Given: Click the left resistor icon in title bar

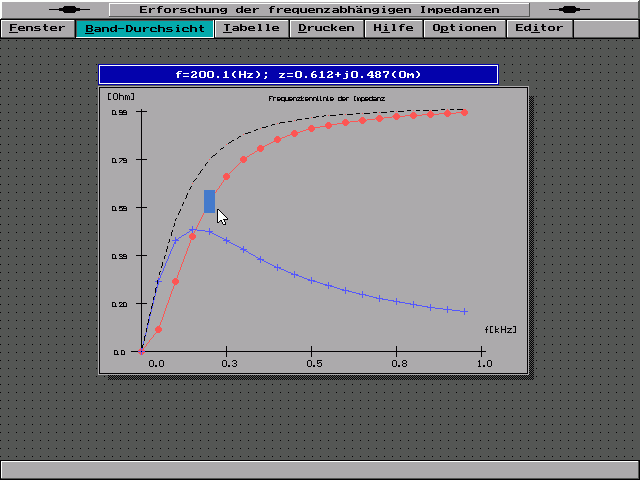Looking at the screenshot, I should pos(76,9).
